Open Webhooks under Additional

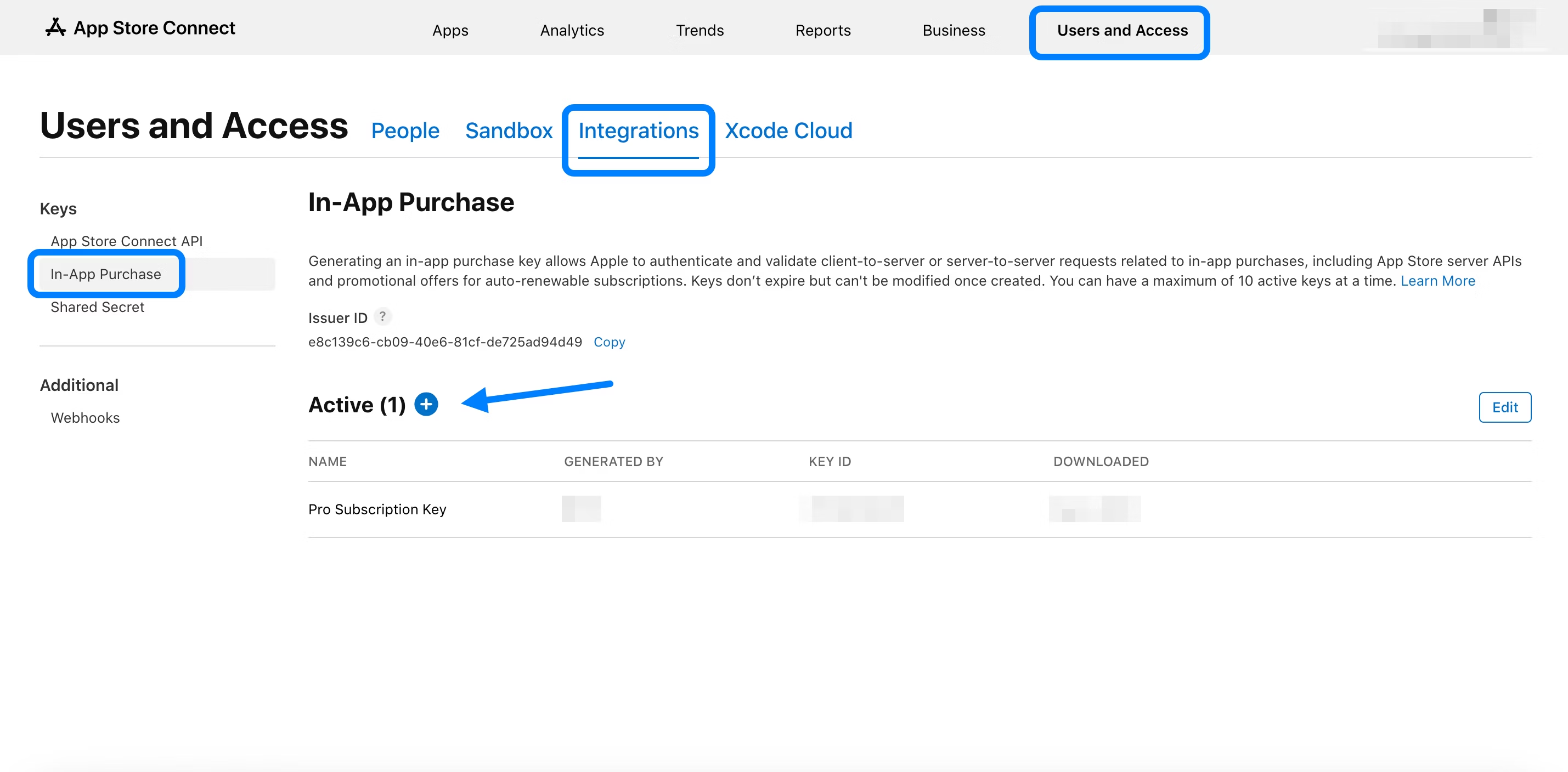(85, 418)
